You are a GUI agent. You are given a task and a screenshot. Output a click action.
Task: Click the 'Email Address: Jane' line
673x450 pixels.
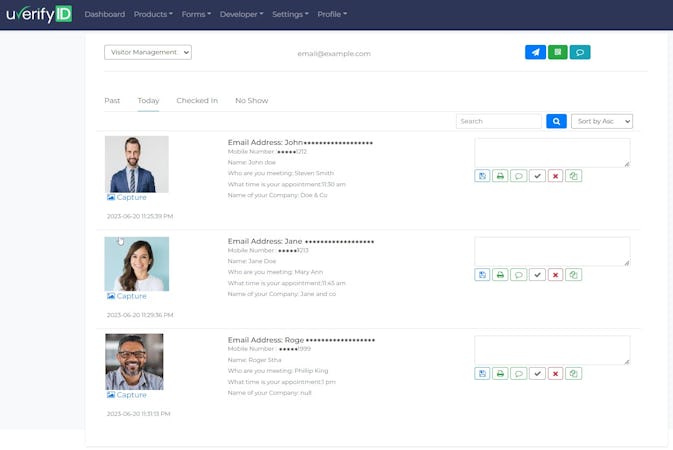[301, 241]
